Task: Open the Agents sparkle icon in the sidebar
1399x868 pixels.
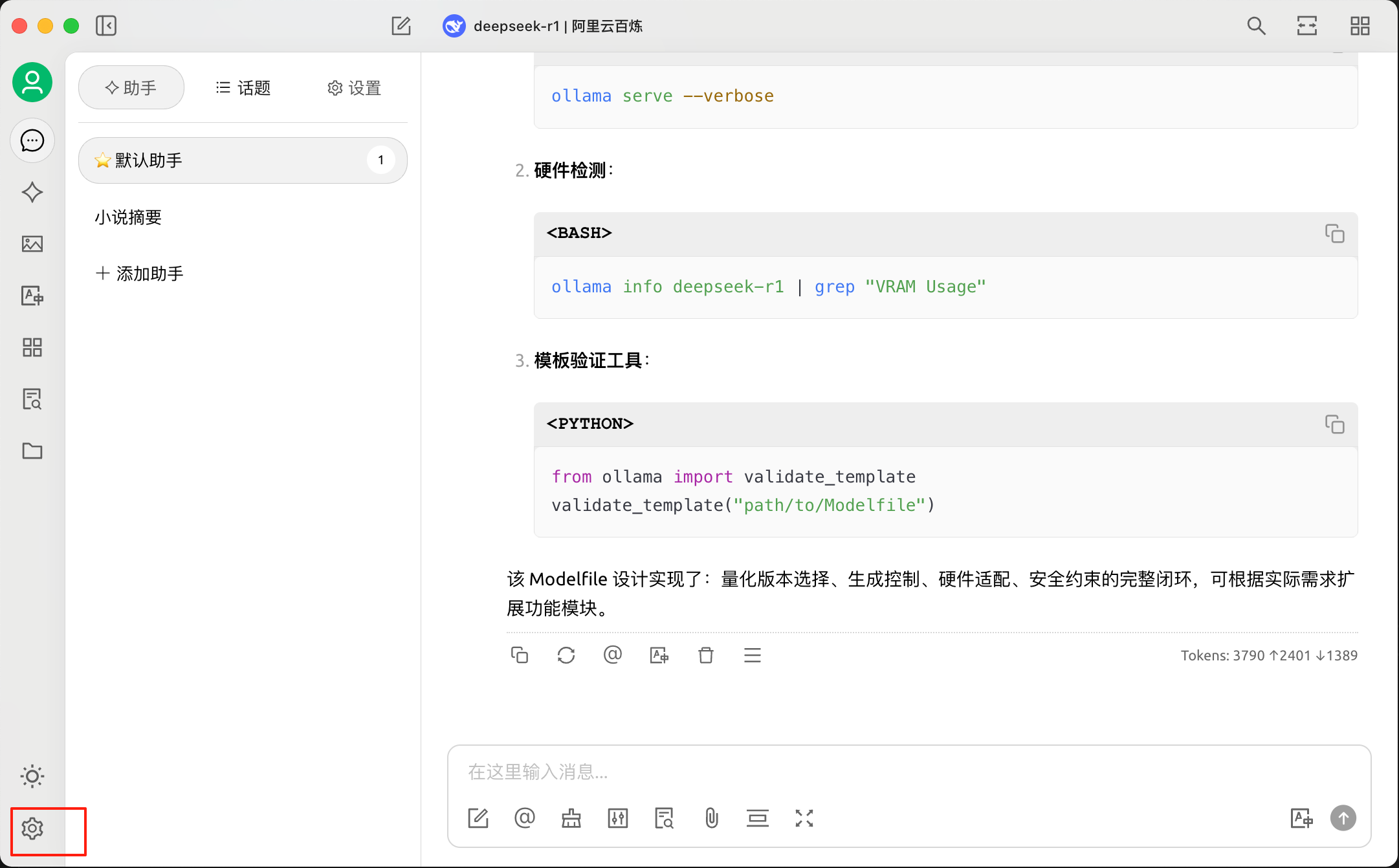Action: point(32,192)
